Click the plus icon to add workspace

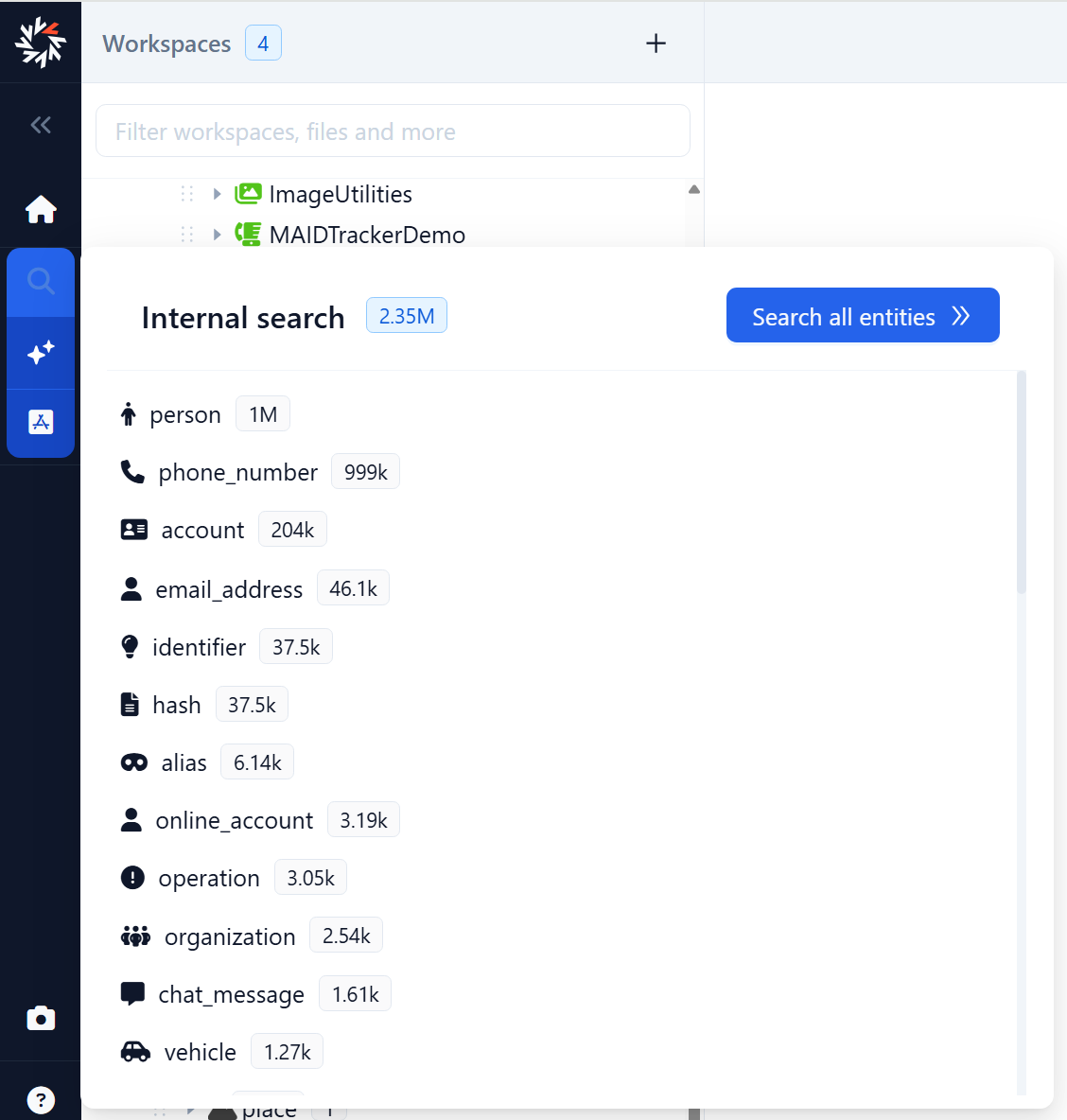(656, 44)
